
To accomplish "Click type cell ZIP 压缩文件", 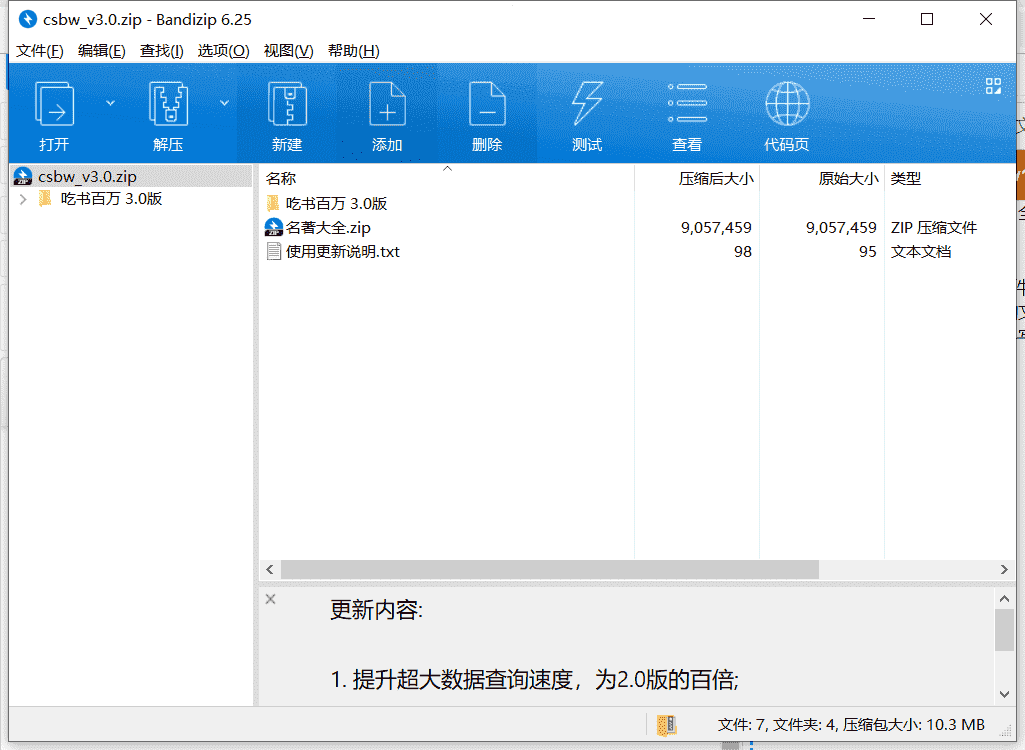I will [x=933, y=228].
